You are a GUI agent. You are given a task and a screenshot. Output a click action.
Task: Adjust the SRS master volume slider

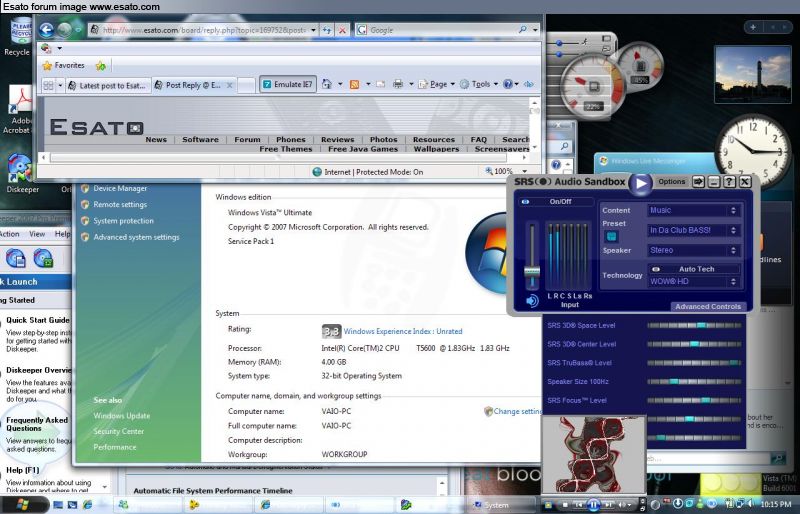(532, 272)
